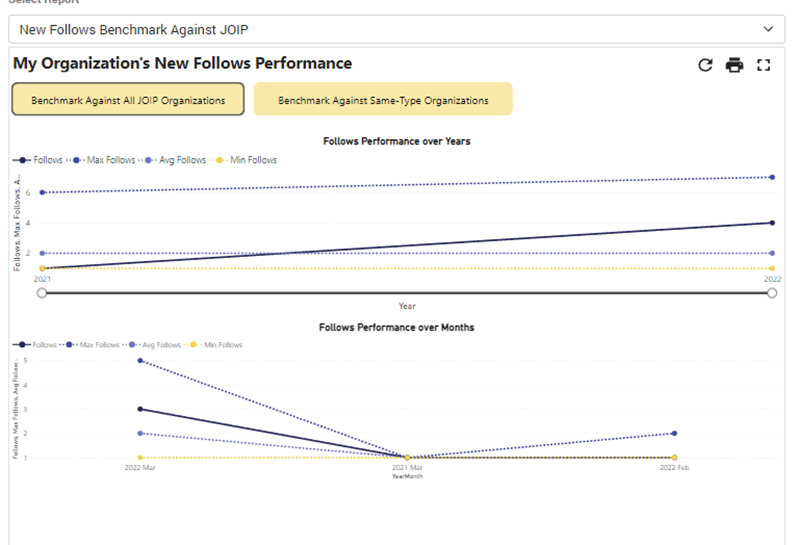Click the refresh report icon
Screen dimensions: 798x545
click(x=705, y=65)
